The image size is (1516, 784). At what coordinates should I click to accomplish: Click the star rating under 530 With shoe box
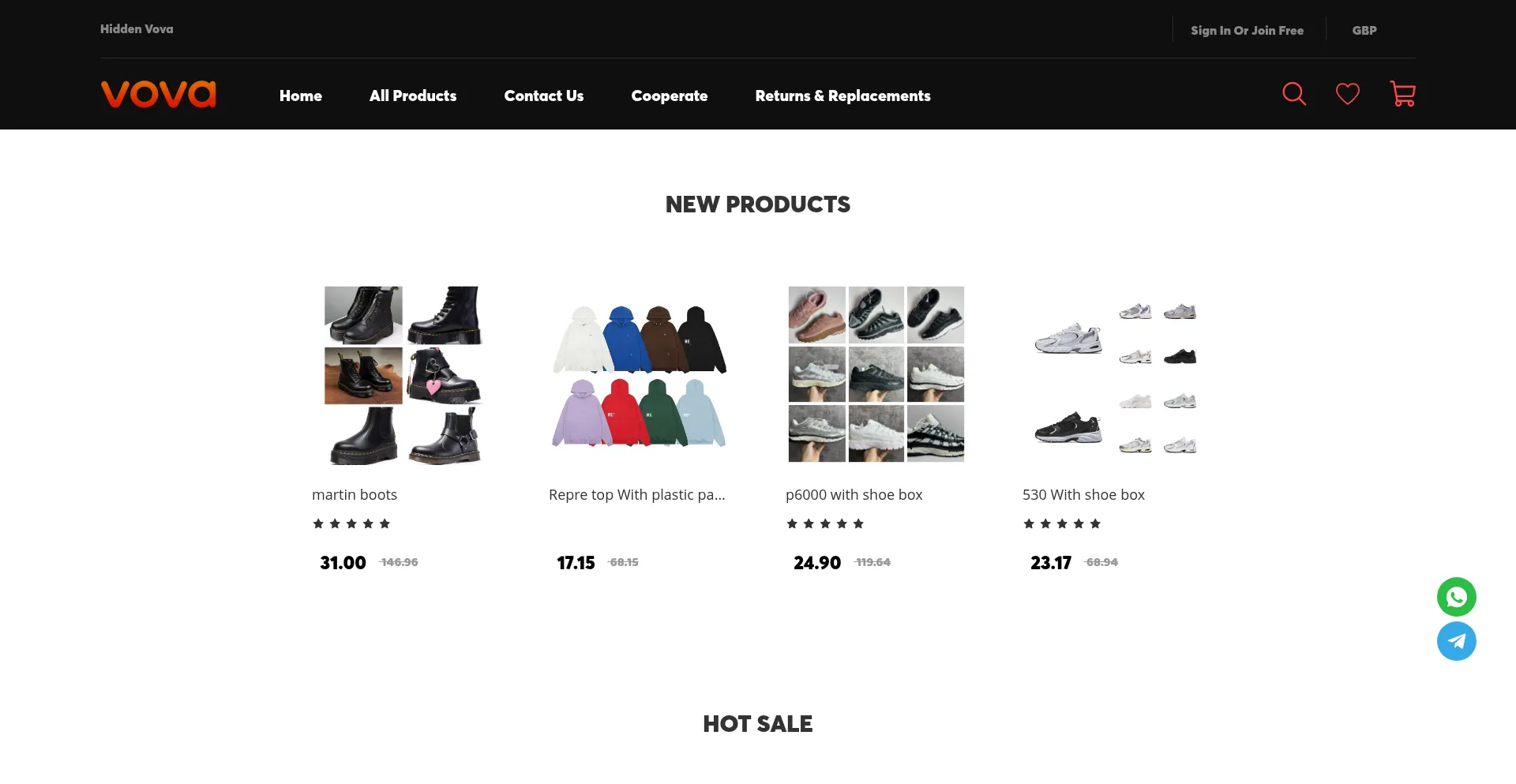(x=1062, y=523)
